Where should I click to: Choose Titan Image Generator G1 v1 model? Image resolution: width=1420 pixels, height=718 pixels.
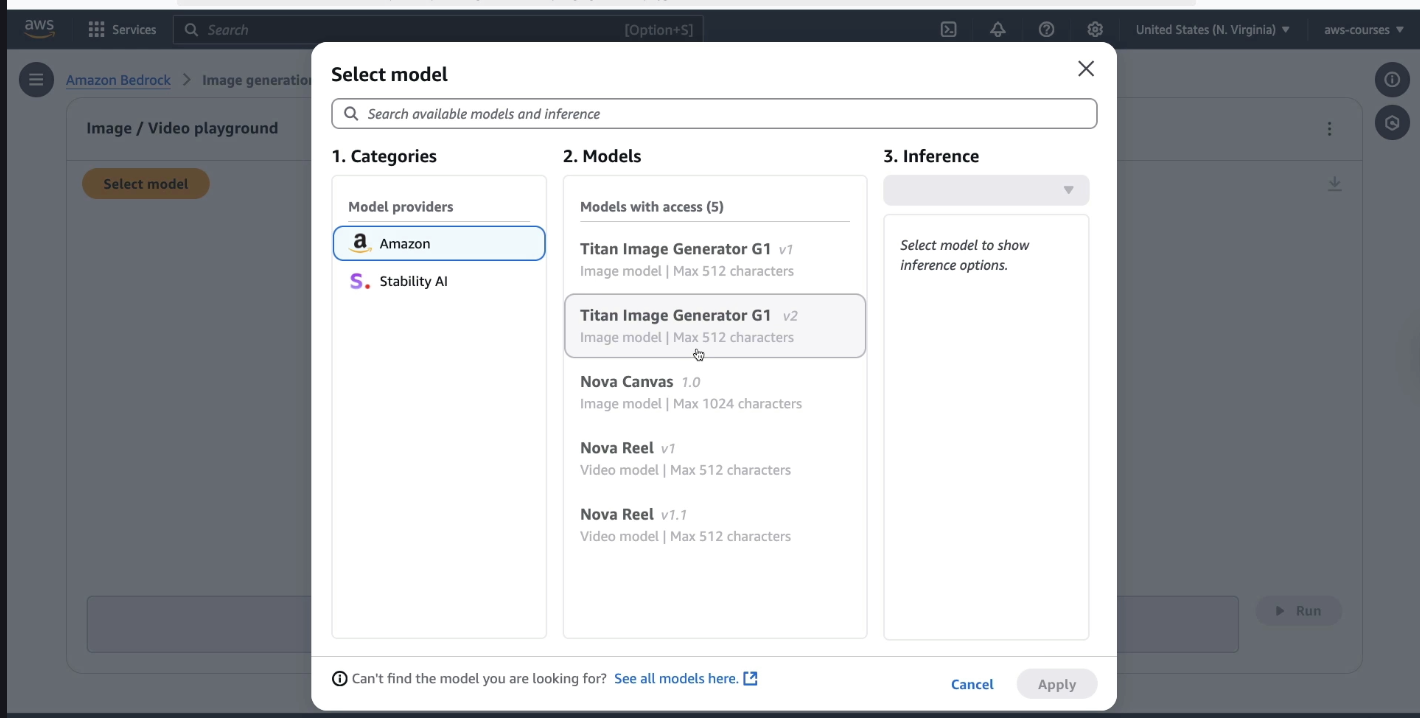click(715, 260)
